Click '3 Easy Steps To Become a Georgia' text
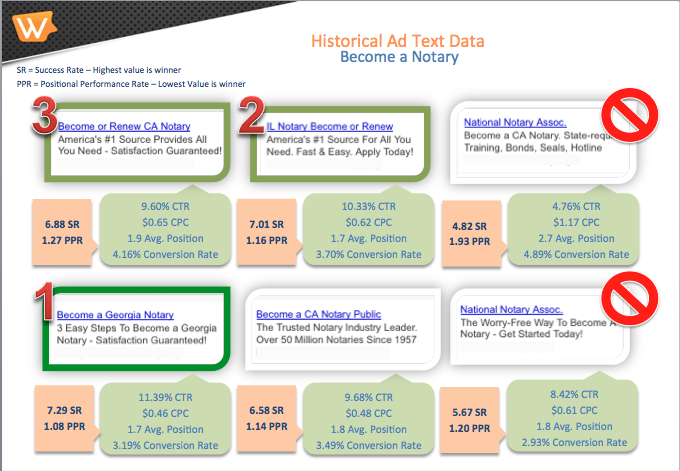Image resolution: width=680 pixels, height=471 pixels. [137, 328]
